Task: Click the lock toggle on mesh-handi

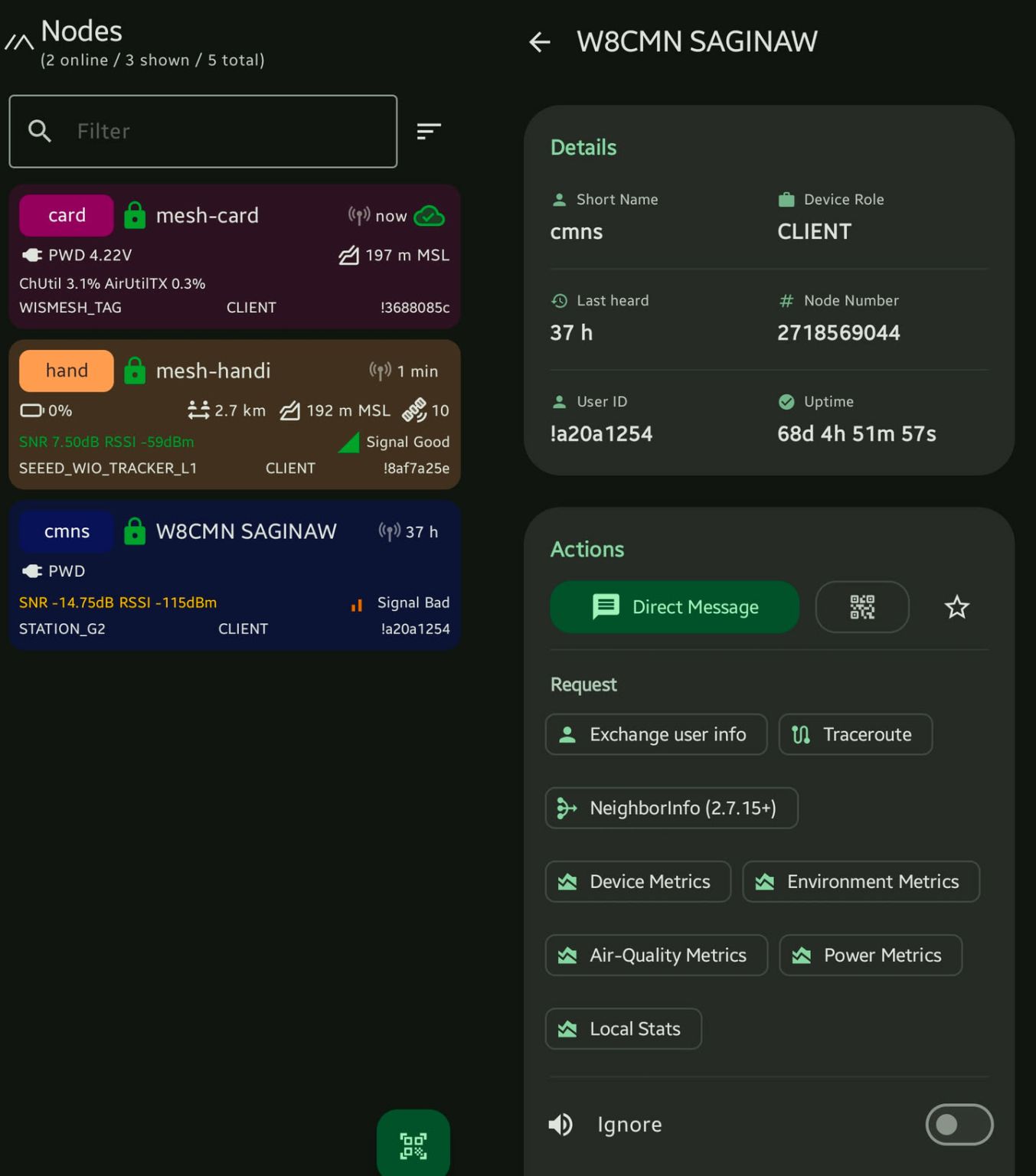Action: pos(136,371)
